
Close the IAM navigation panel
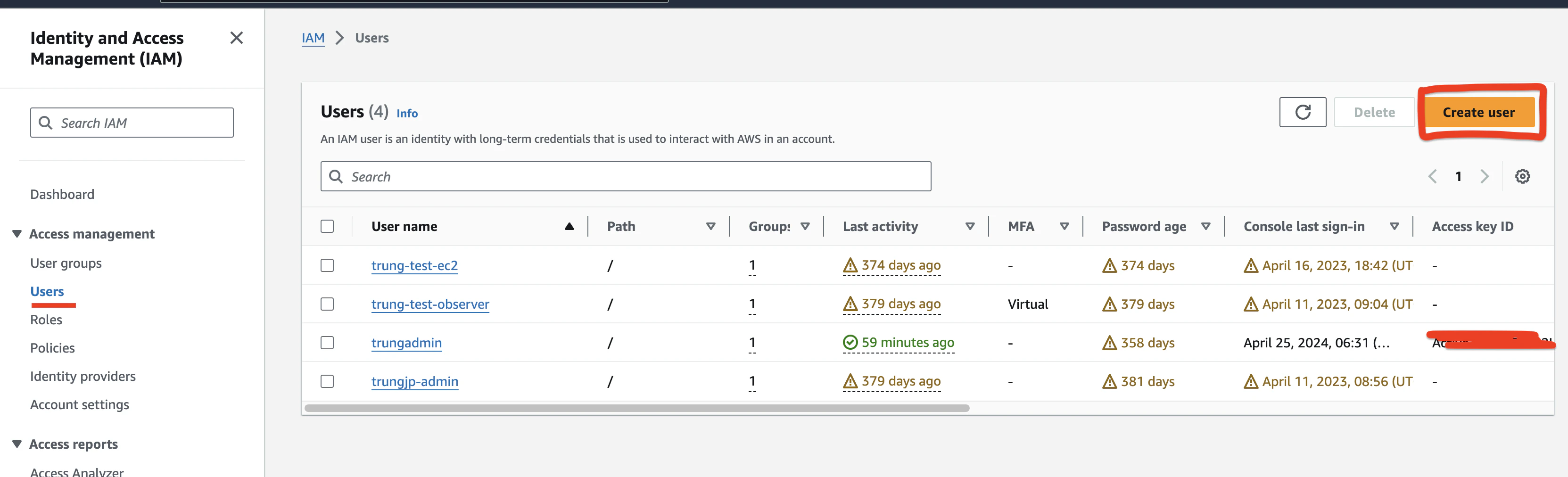click(237, 38)
